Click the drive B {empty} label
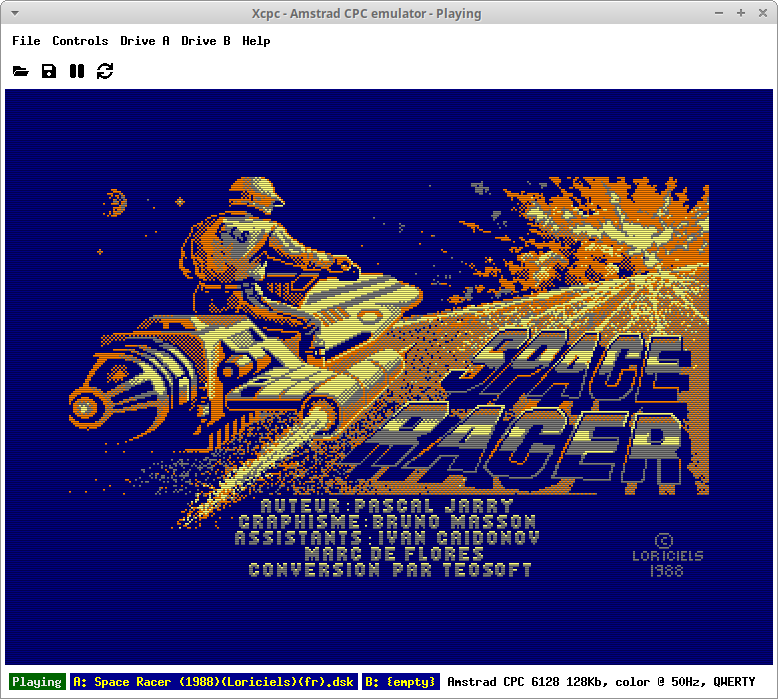The width and height of the screenshot is (778, 699). (400, 682)
